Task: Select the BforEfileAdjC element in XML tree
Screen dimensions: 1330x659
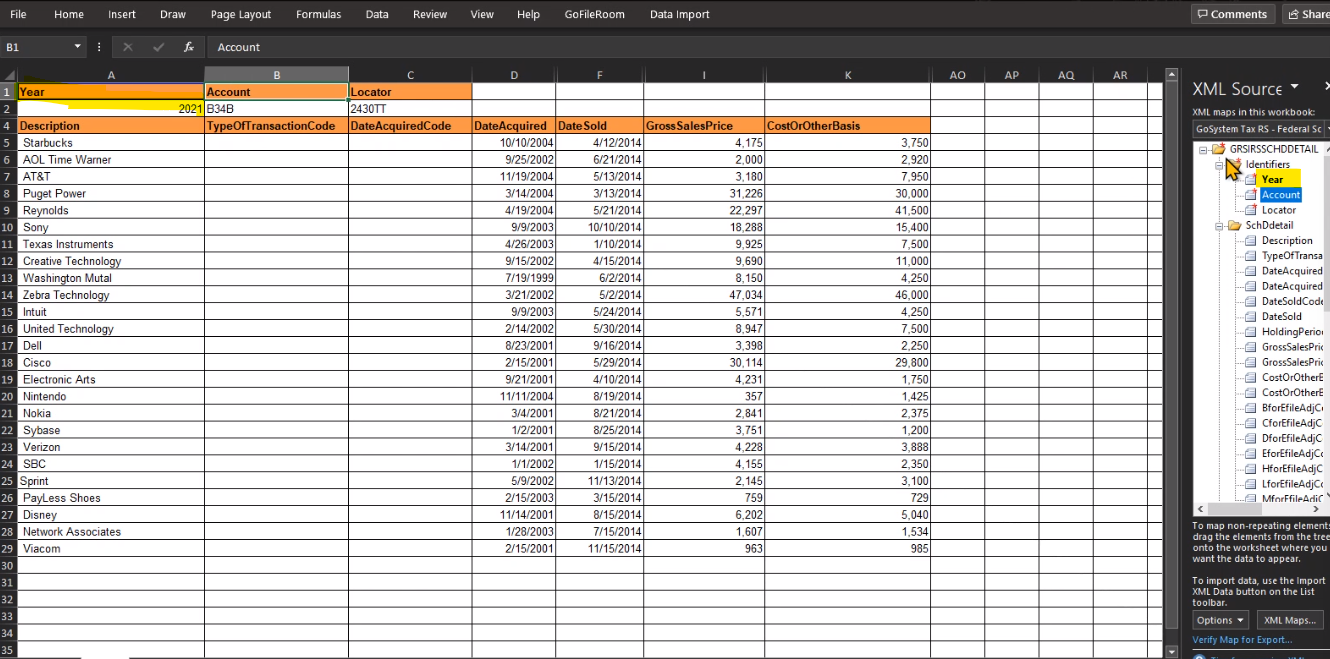Action: click(x=1292, y=407)
